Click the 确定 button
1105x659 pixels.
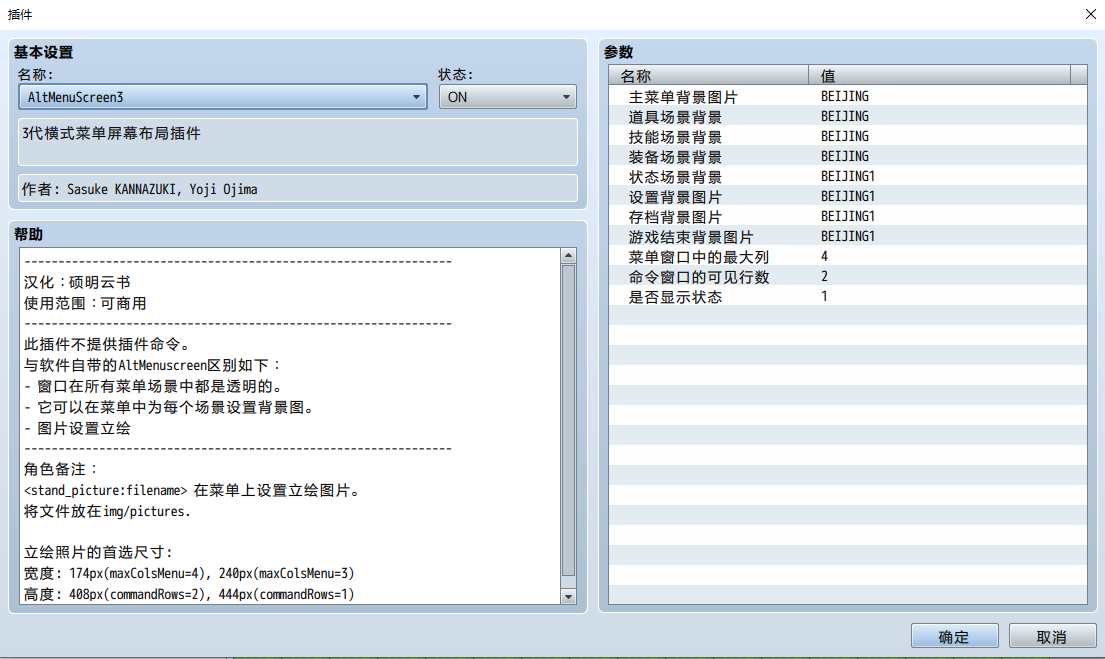(x=954, y=636)
